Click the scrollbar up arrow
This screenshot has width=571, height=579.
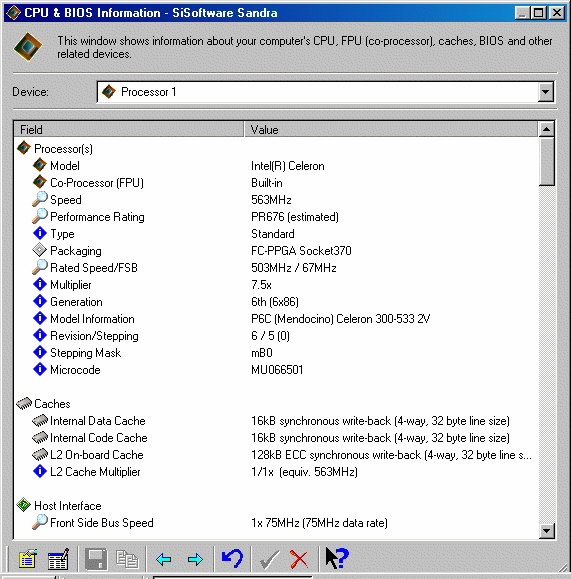pyautogui.click(x=546, y=129)
